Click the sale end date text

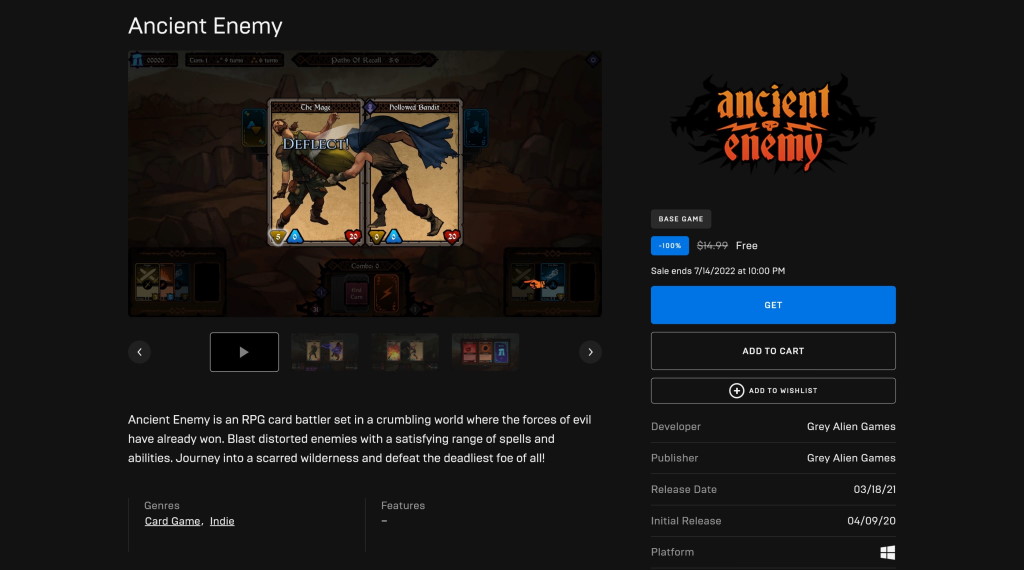718,271
